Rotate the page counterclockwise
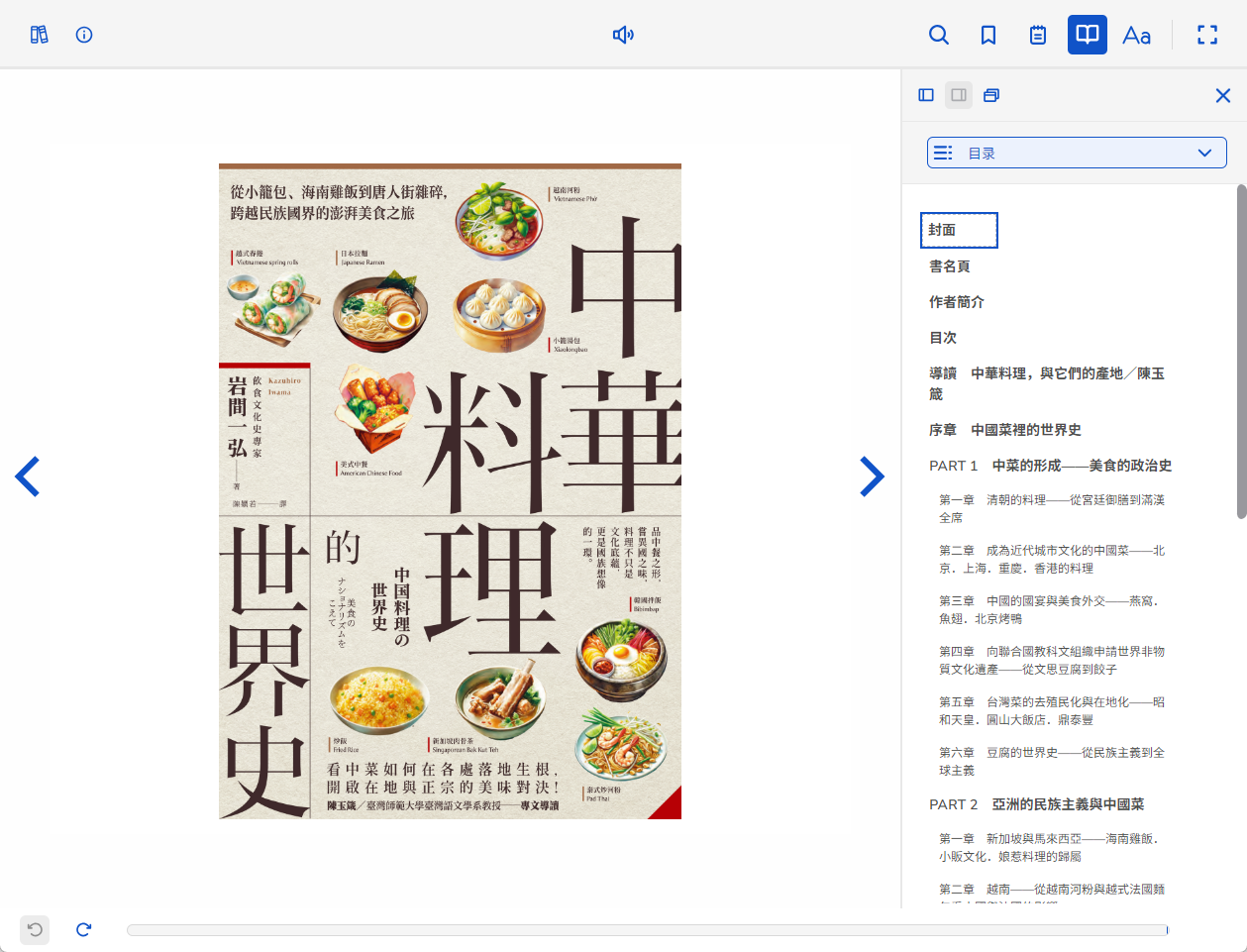 click(x=35, y=929)
